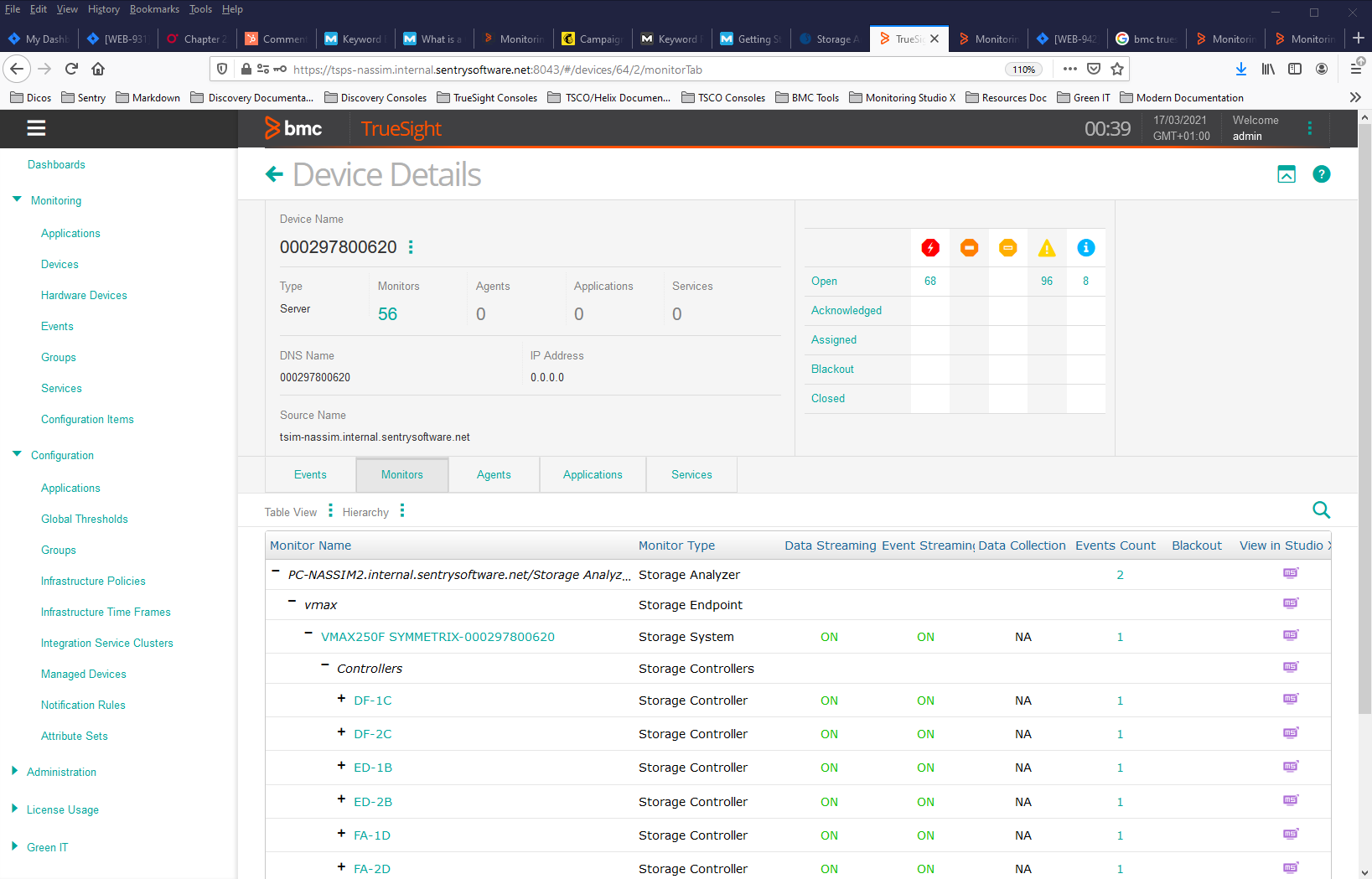Open Managed Devices in the sidebar

84,674
